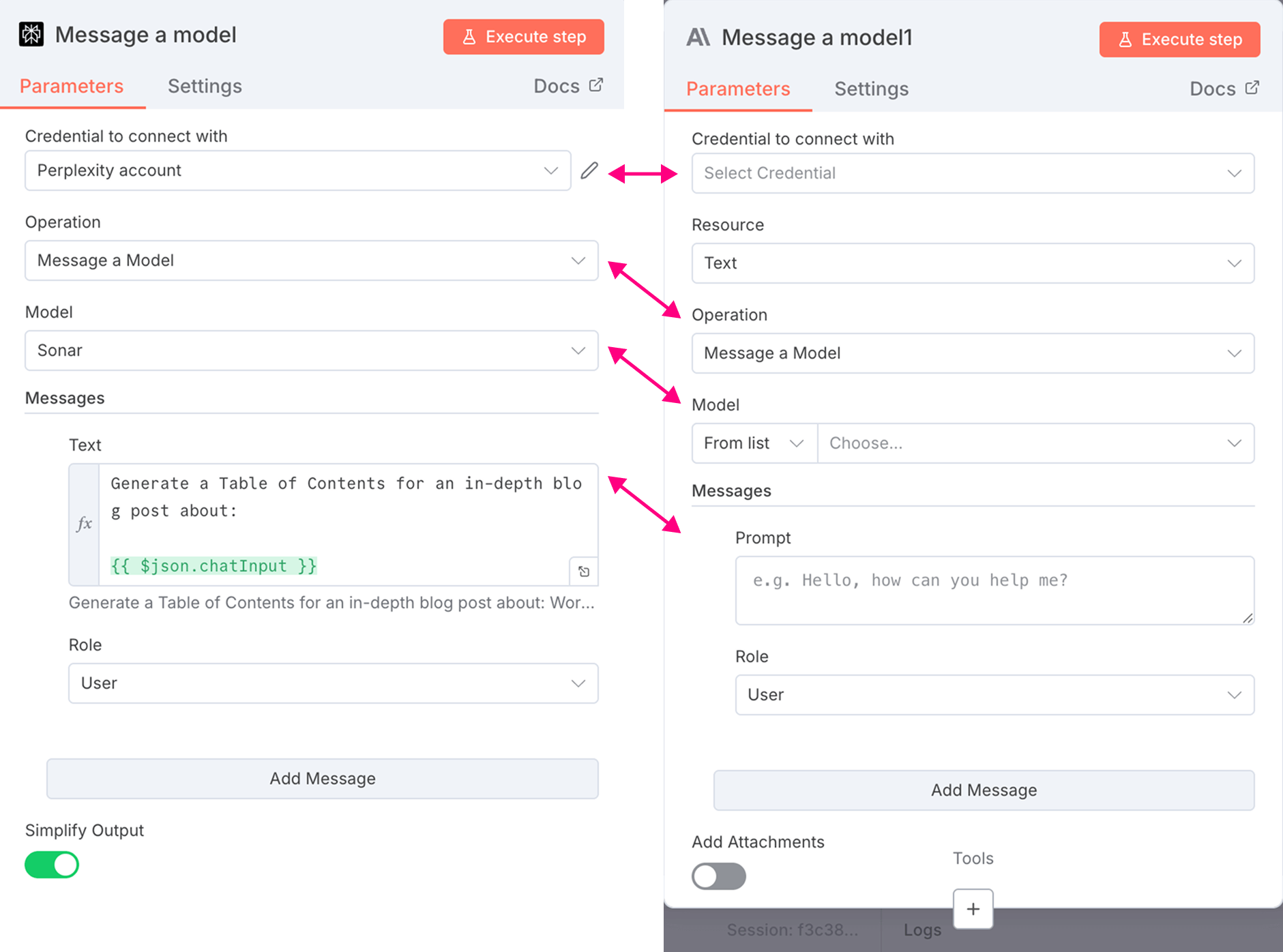This screenshot has width=1283, height=952.
Task: Open the Logs tab at bottom
Action: (922, 930)
